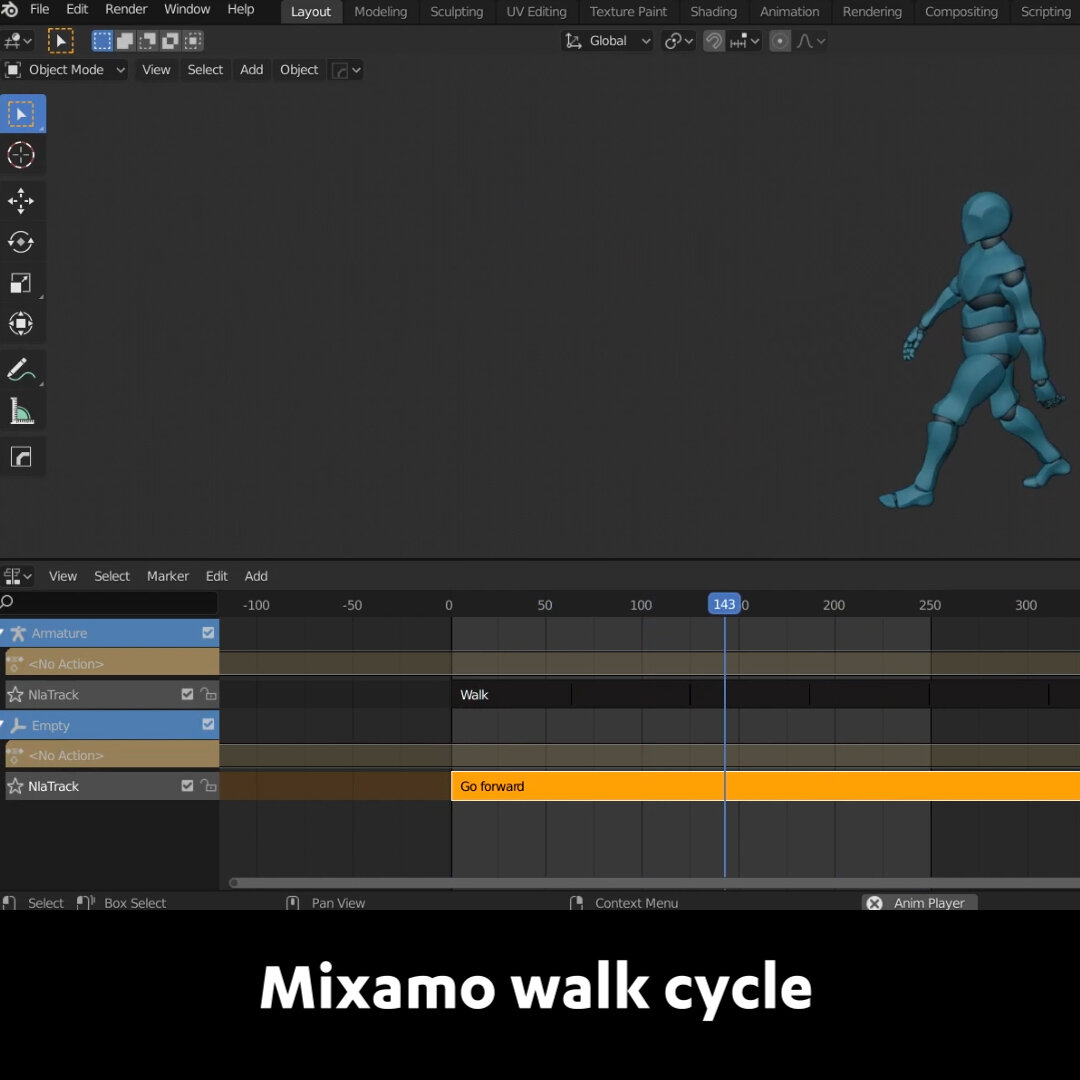This screenshot has height=1080, width=1080.
Task: Open proportional editing falloff dropdown
Action: 811,41
